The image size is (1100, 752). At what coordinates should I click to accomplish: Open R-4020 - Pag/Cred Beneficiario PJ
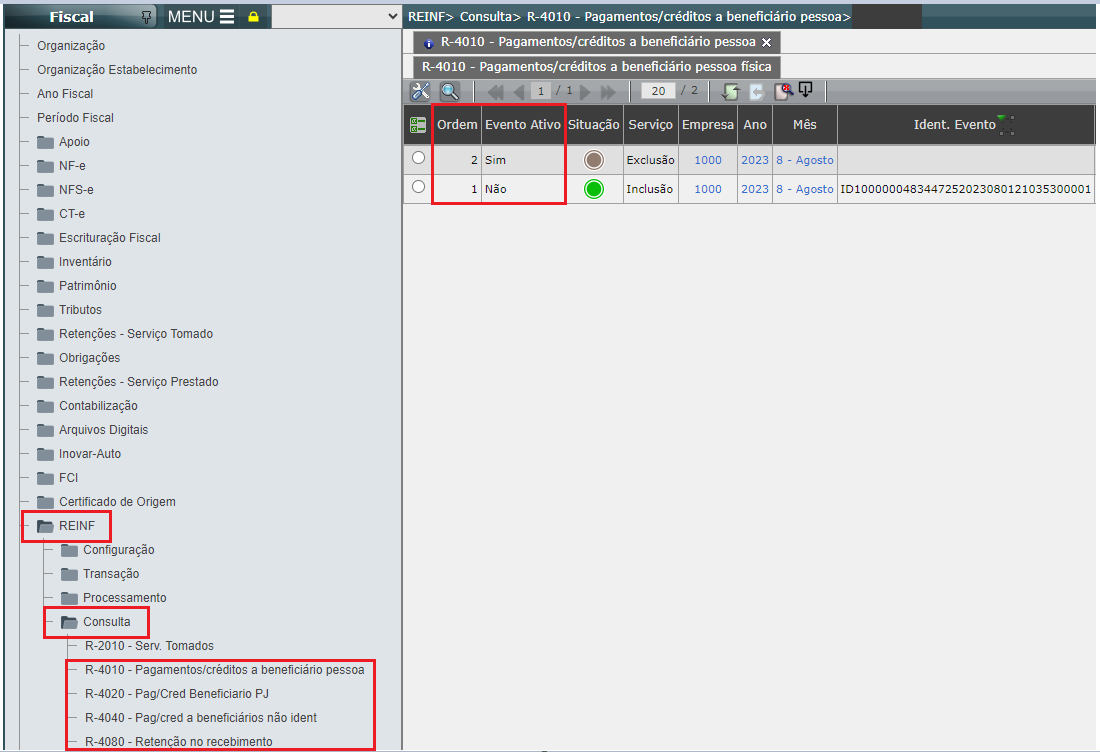click(x=176, y=694)
